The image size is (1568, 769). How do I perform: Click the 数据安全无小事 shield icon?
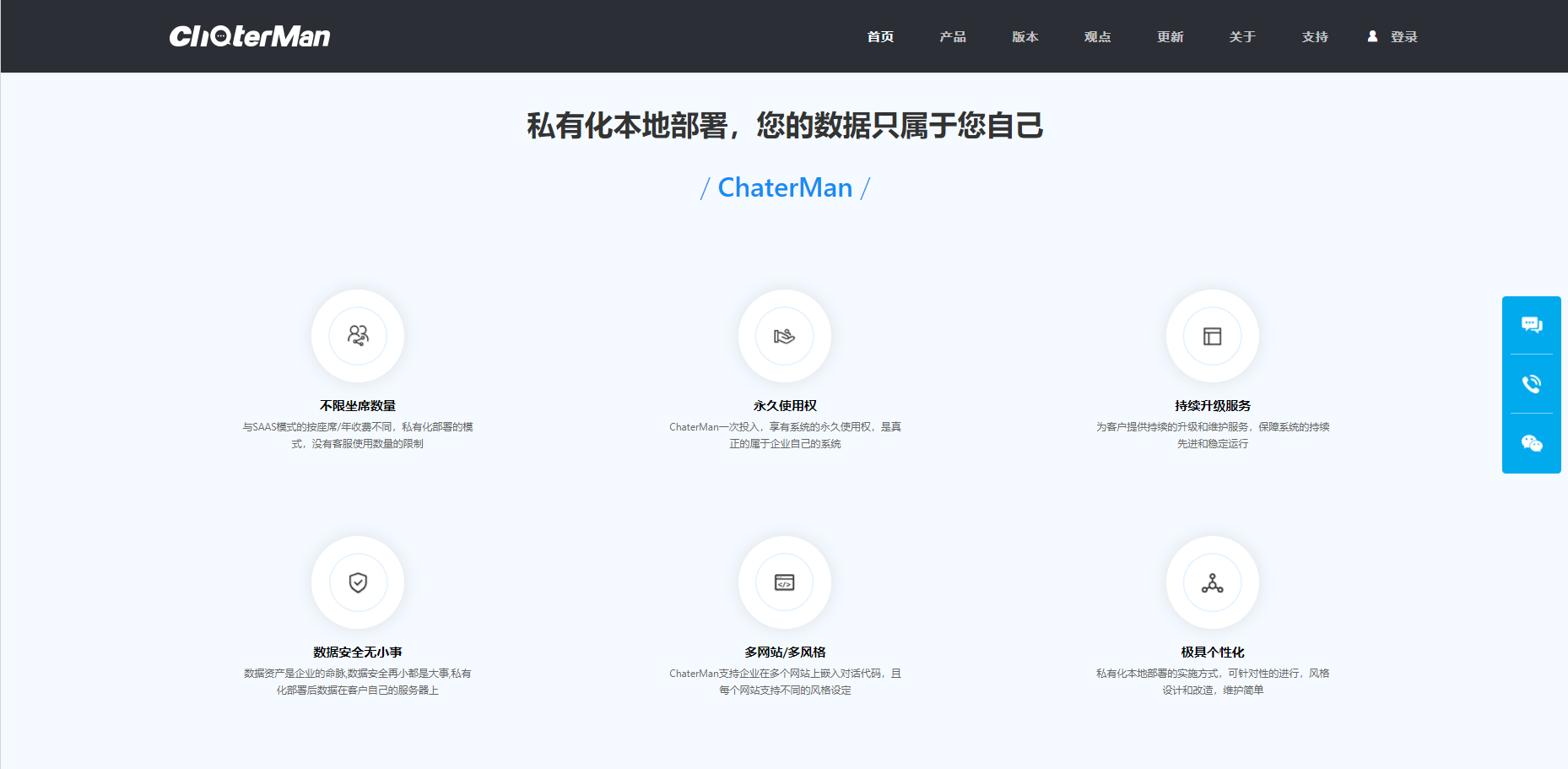[x=358, y=582]
